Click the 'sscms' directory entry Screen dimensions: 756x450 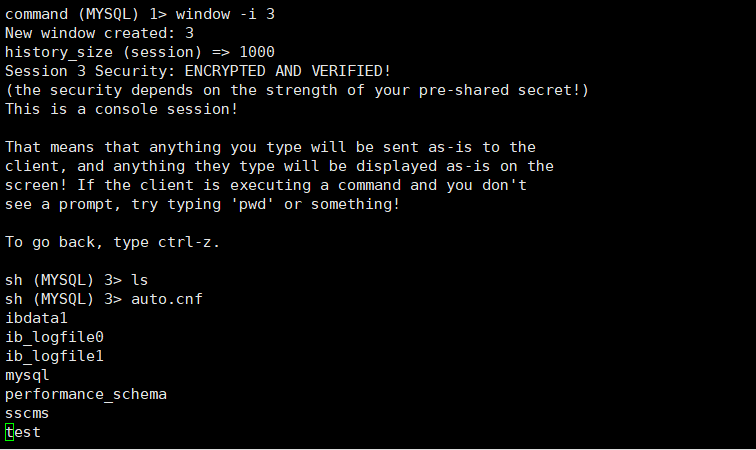[27, 413]
